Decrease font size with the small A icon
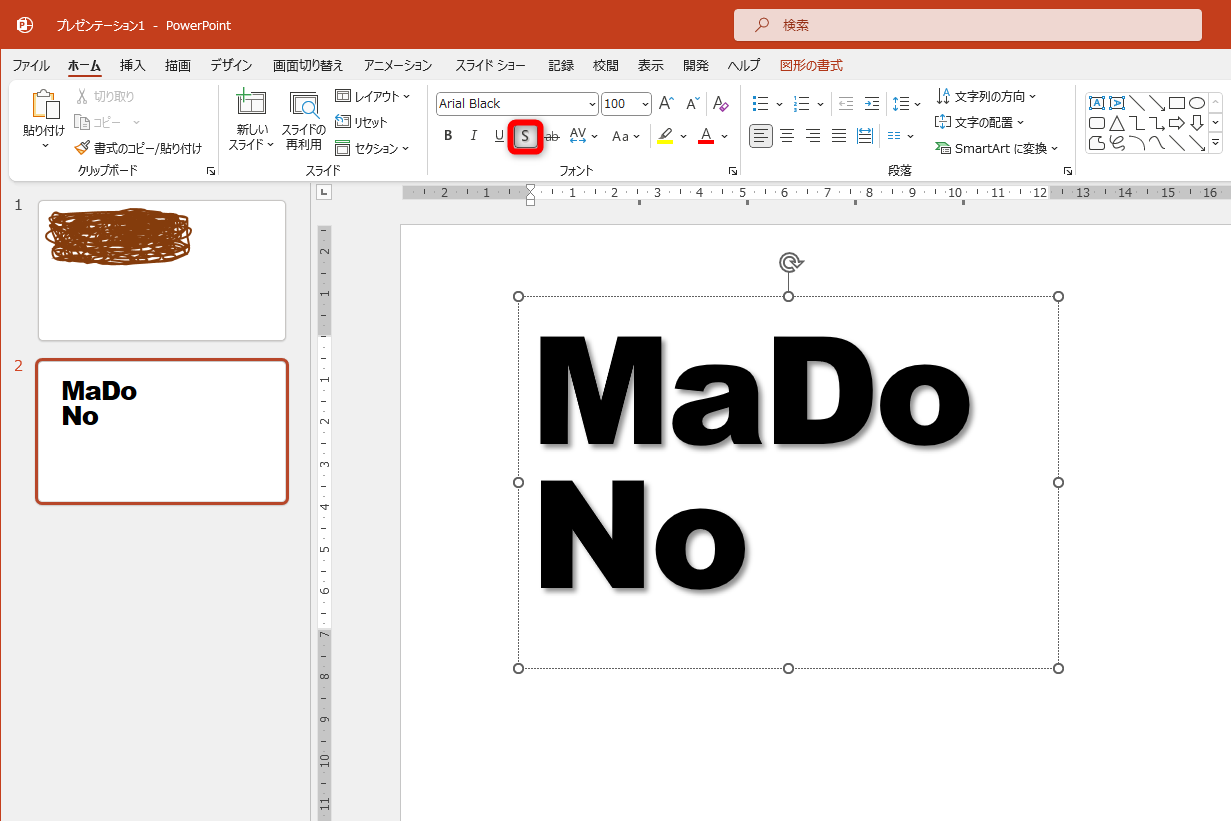Viewport: 1231px width, 821px height. tap(692, 104)
